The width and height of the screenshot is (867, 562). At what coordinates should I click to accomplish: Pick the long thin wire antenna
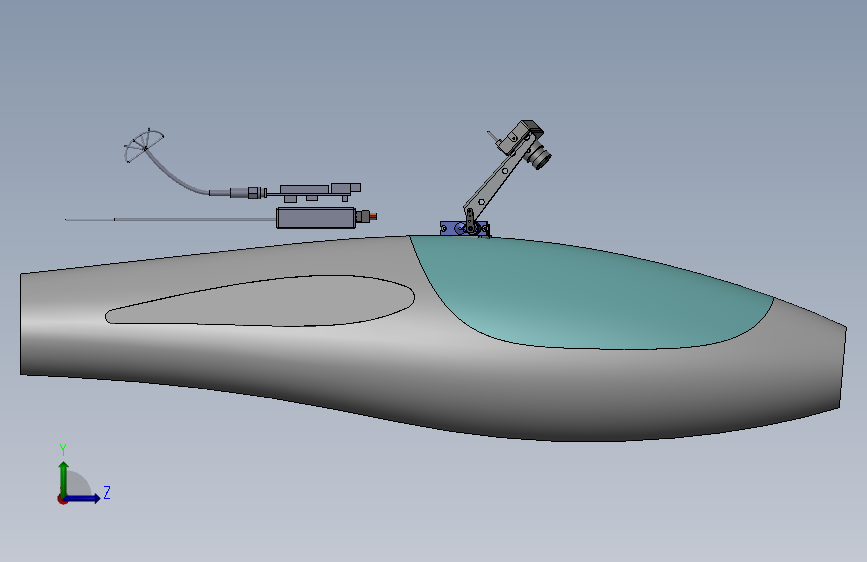pos(170,220)
